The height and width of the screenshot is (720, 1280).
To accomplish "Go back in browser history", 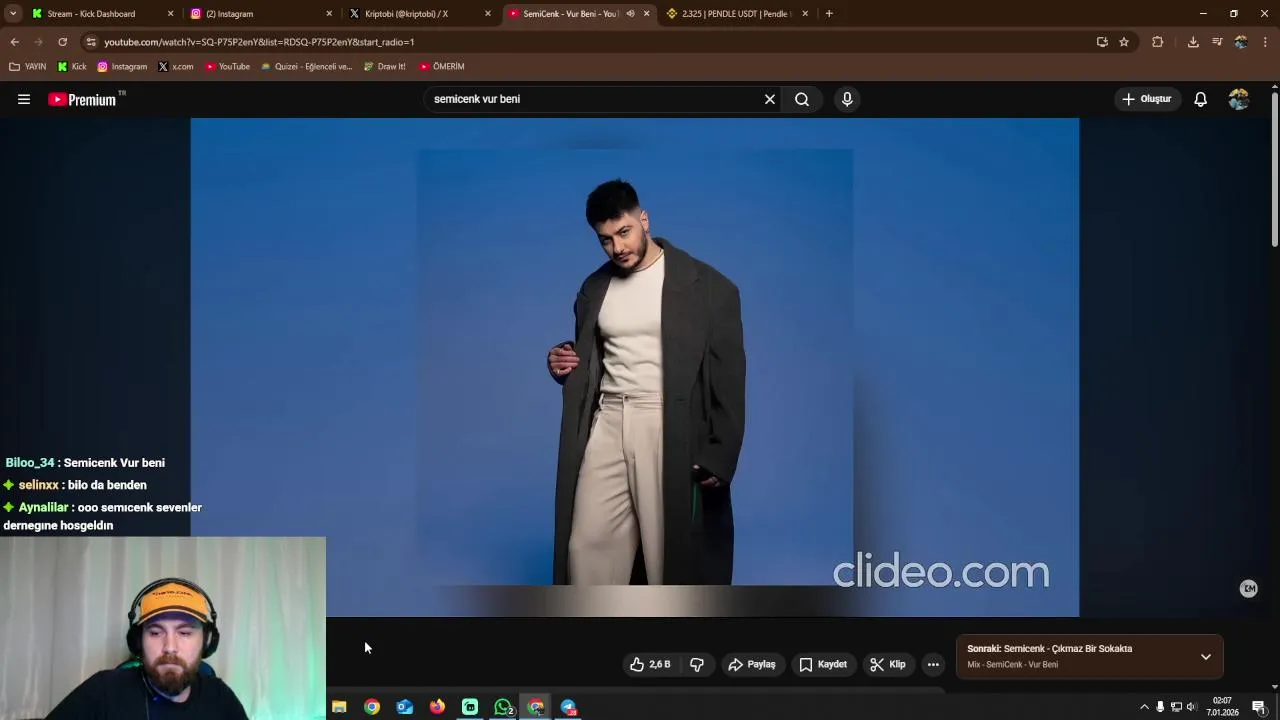I will (x=15, y=42).
